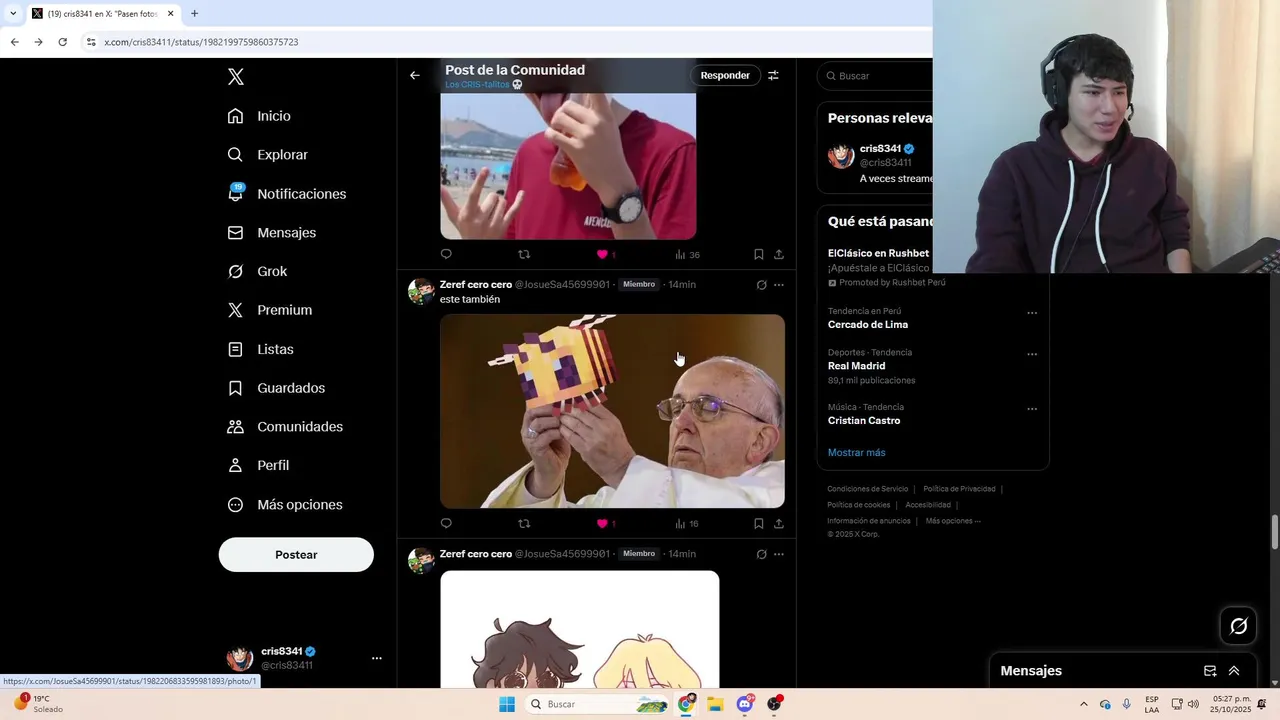Open the tab search dropdown
The height and width of the screenshot is (720, 1280).
click(x=13, y=14)
